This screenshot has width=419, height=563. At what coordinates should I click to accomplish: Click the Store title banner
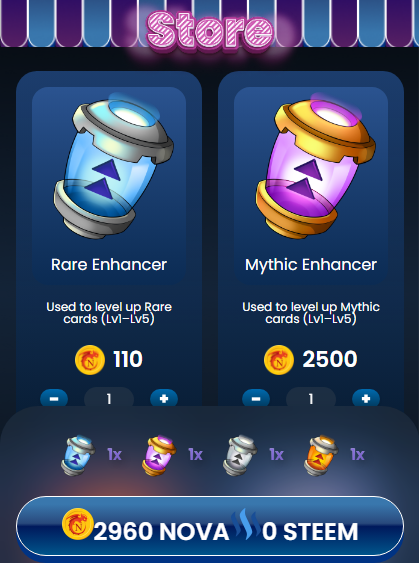(x=210, y=31)
